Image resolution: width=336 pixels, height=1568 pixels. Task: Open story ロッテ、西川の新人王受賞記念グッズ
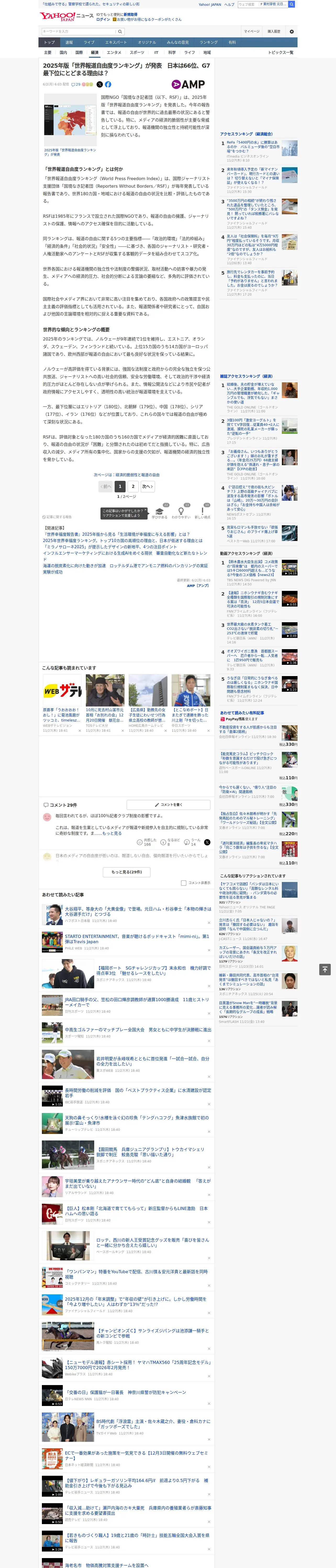pyautogui.click(x=153, y=1242)
